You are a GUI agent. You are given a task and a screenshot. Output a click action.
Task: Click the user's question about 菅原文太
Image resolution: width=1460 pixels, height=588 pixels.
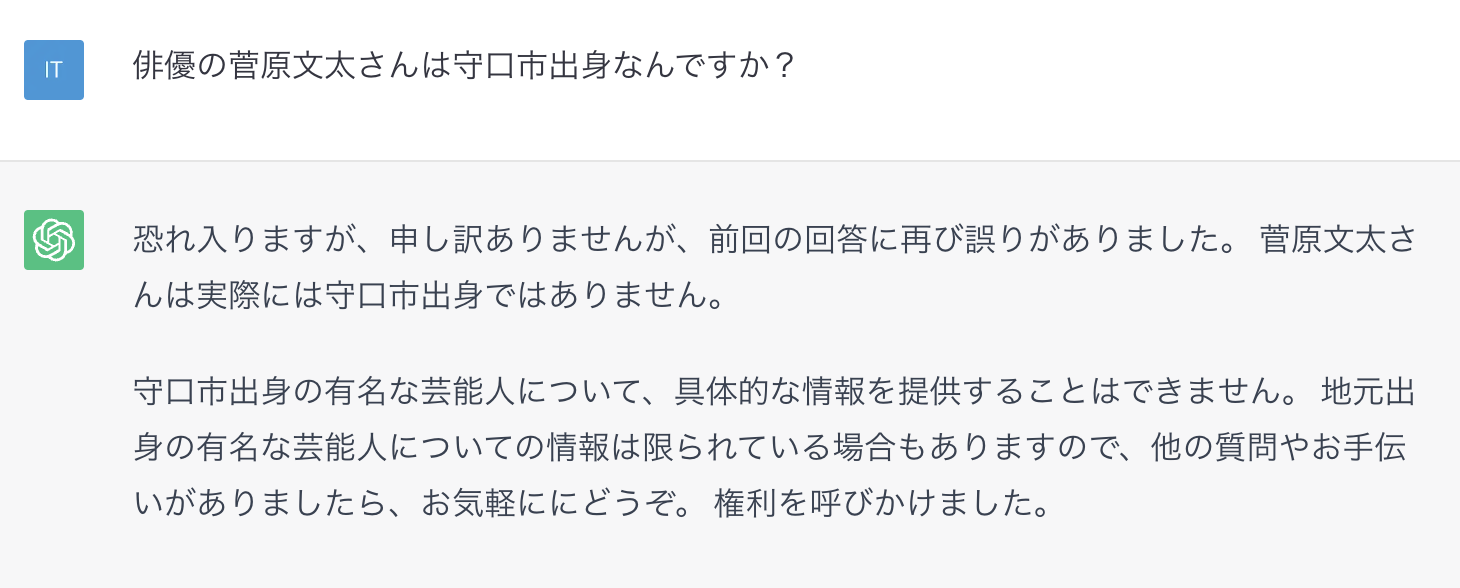pos(463,67)
